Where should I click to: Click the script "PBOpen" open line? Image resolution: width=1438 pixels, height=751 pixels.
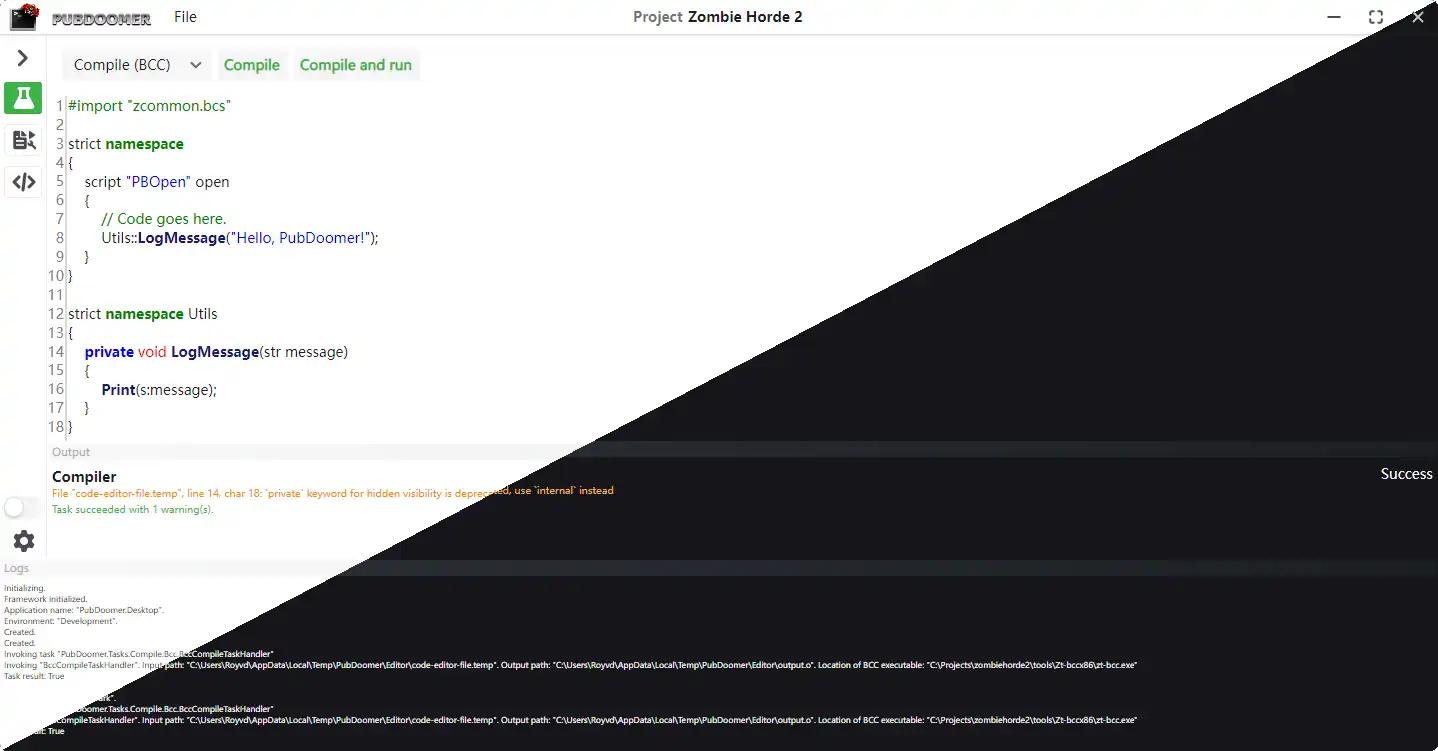click(157, 182)
